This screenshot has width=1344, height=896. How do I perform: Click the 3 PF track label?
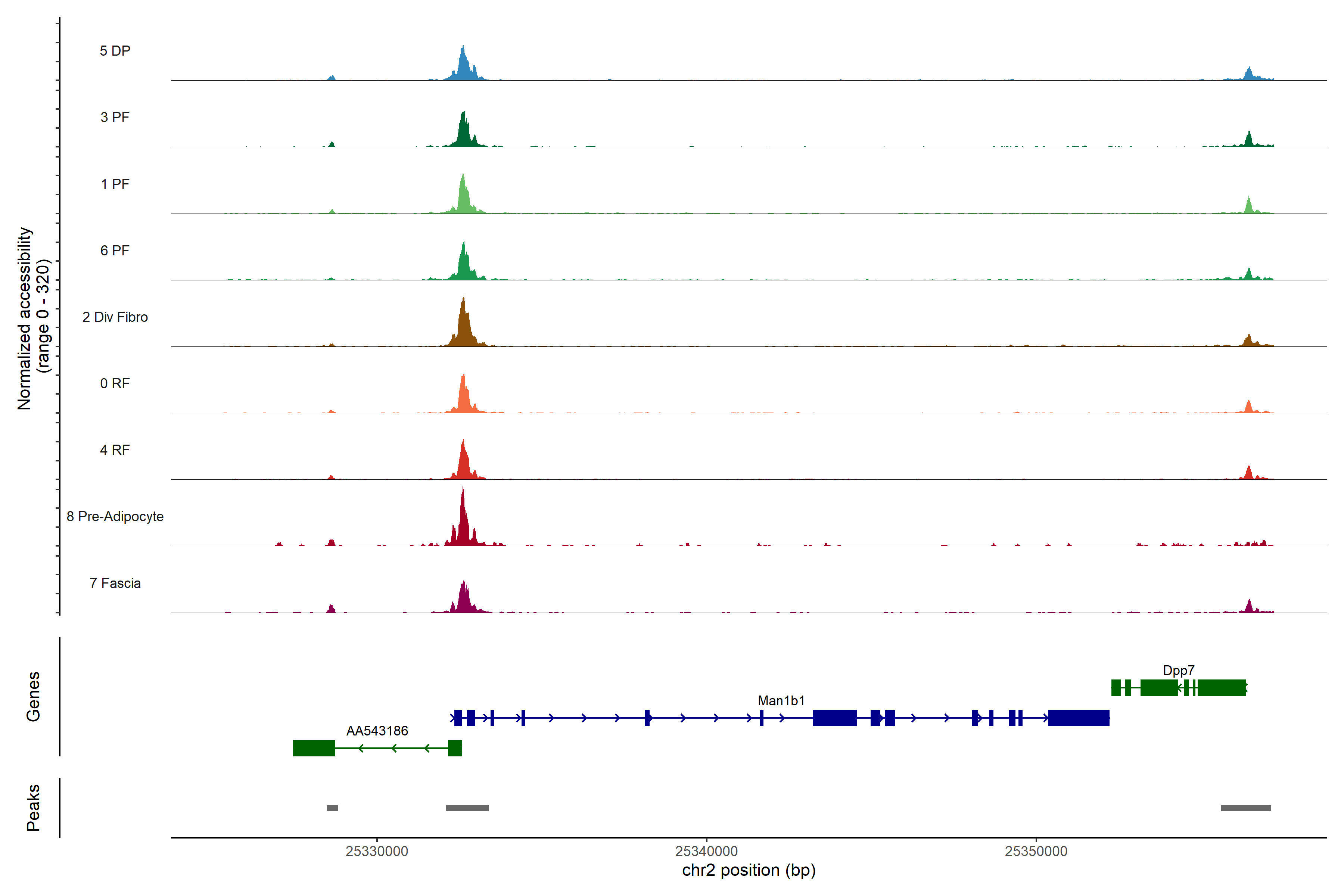(115, 117)
